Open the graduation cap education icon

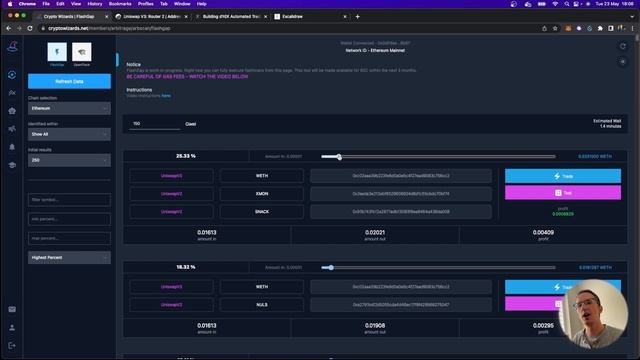12,165
